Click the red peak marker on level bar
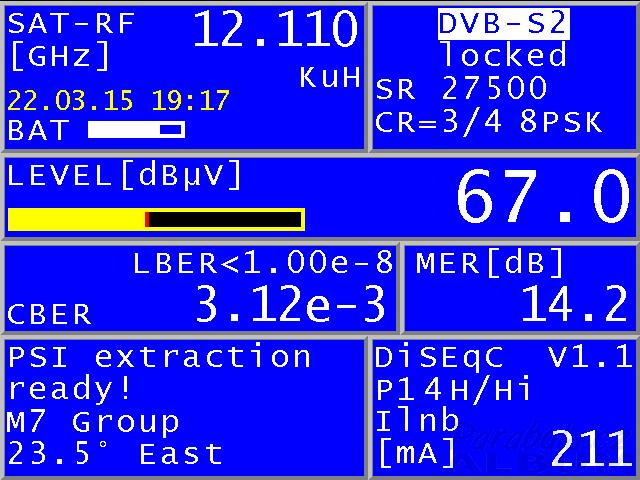The image size is (640, 480). 147,220
